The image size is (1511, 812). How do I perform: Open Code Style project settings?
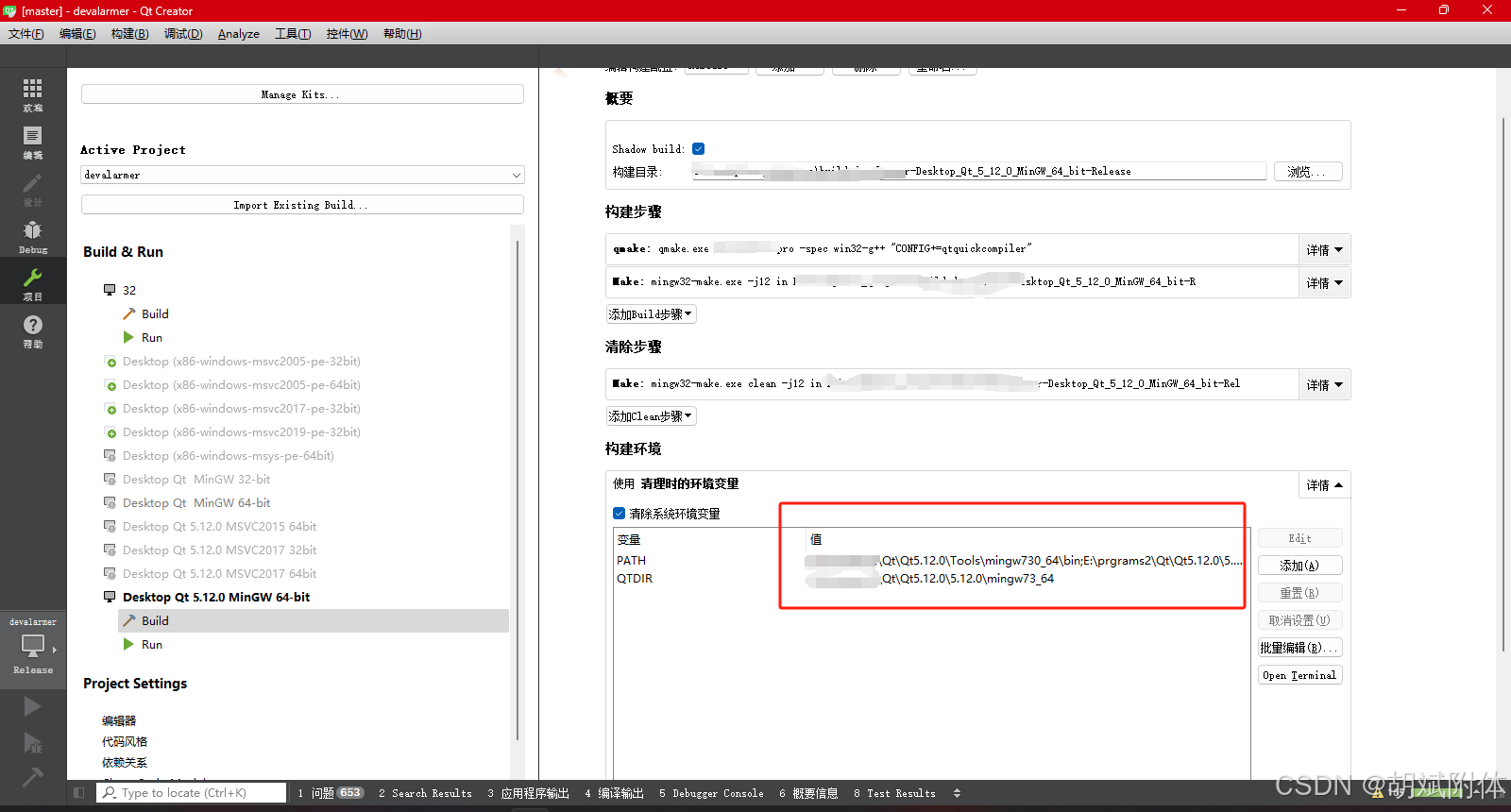coord(125,741)
